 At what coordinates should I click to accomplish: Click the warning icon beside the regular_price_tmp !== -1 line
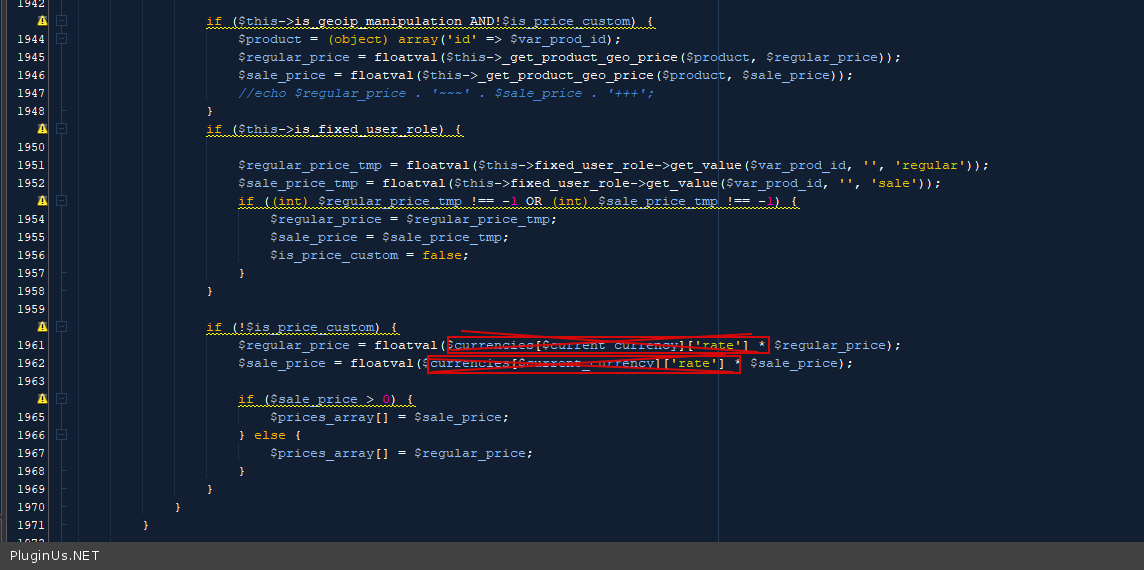(42, 201)
